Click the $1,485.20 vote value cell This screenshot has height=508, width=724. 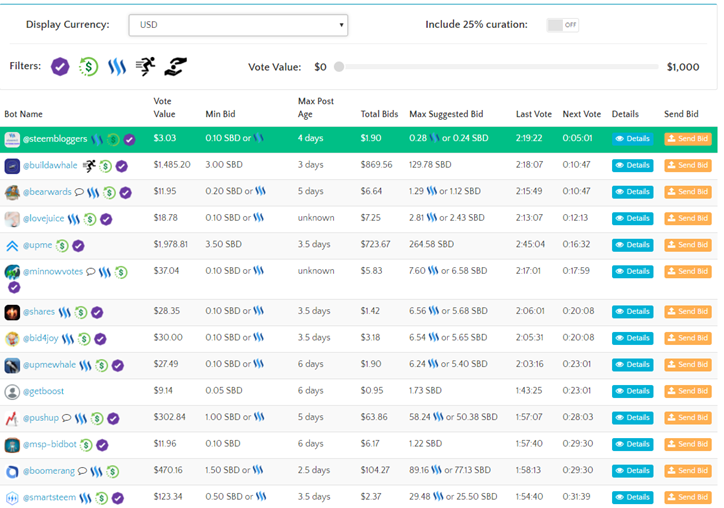(172, 165)
